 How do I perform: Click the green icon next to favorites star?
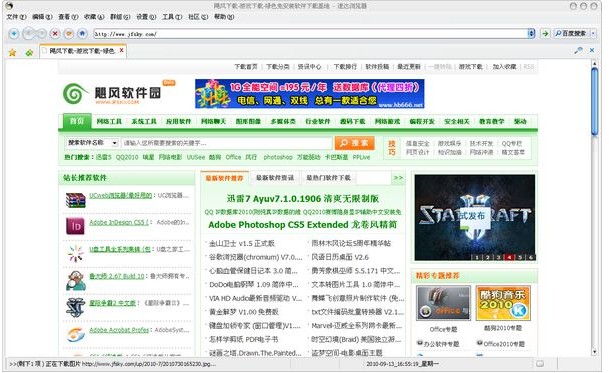[29, 52]
